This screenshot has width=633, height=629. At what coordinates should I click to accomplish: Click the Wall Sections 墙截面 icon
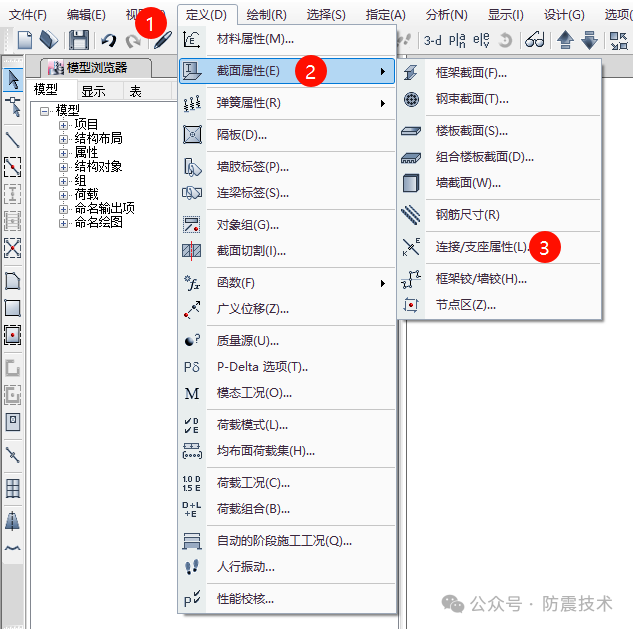coord(411,183)
